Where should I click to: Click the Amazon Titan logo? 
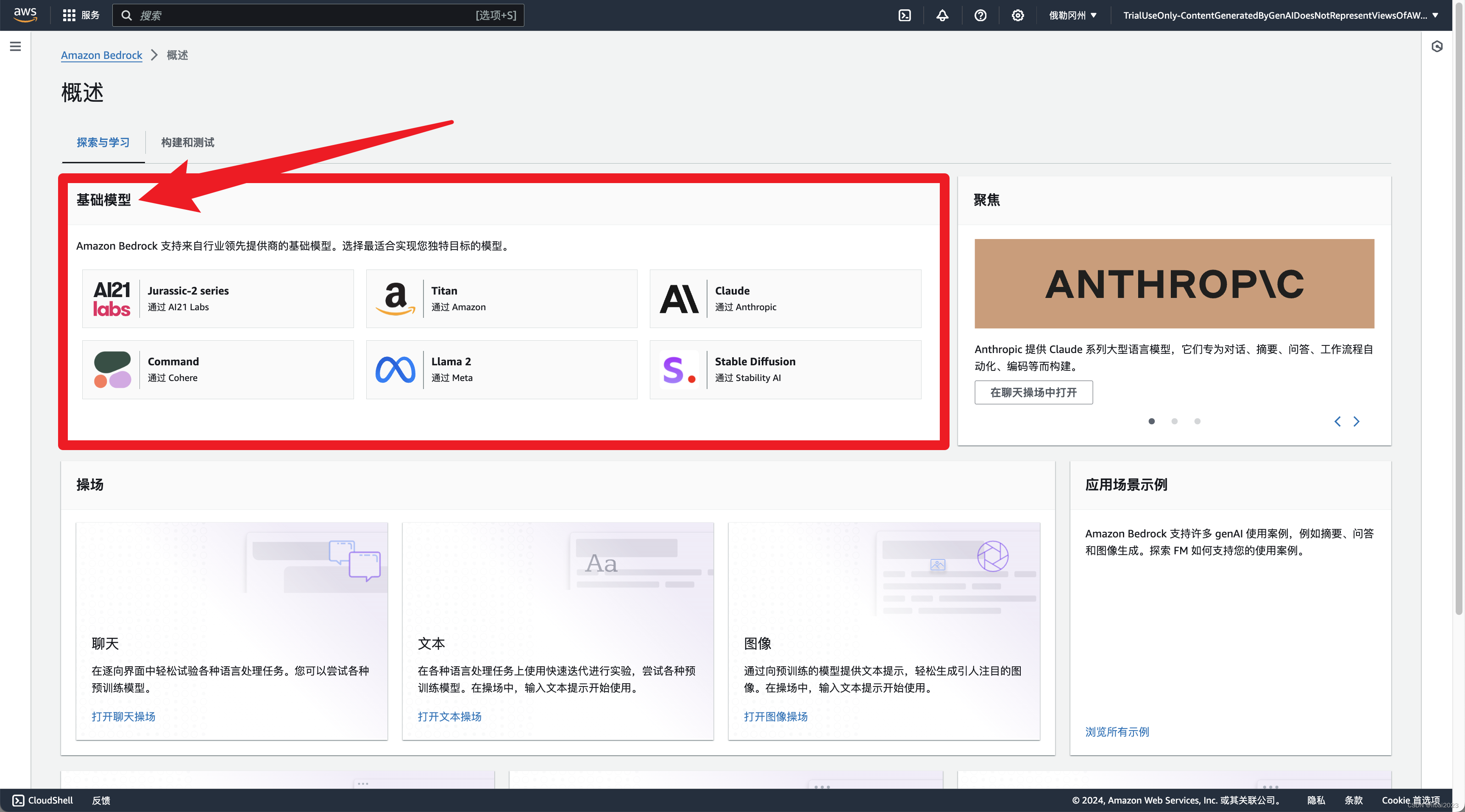point(396,298)
